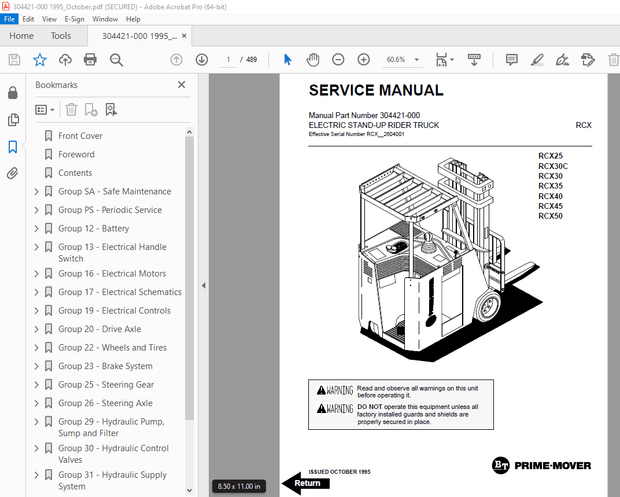The image size is (620, 497).
Task: Add a comment with speech bubble icon
Action: click(512, 60)
